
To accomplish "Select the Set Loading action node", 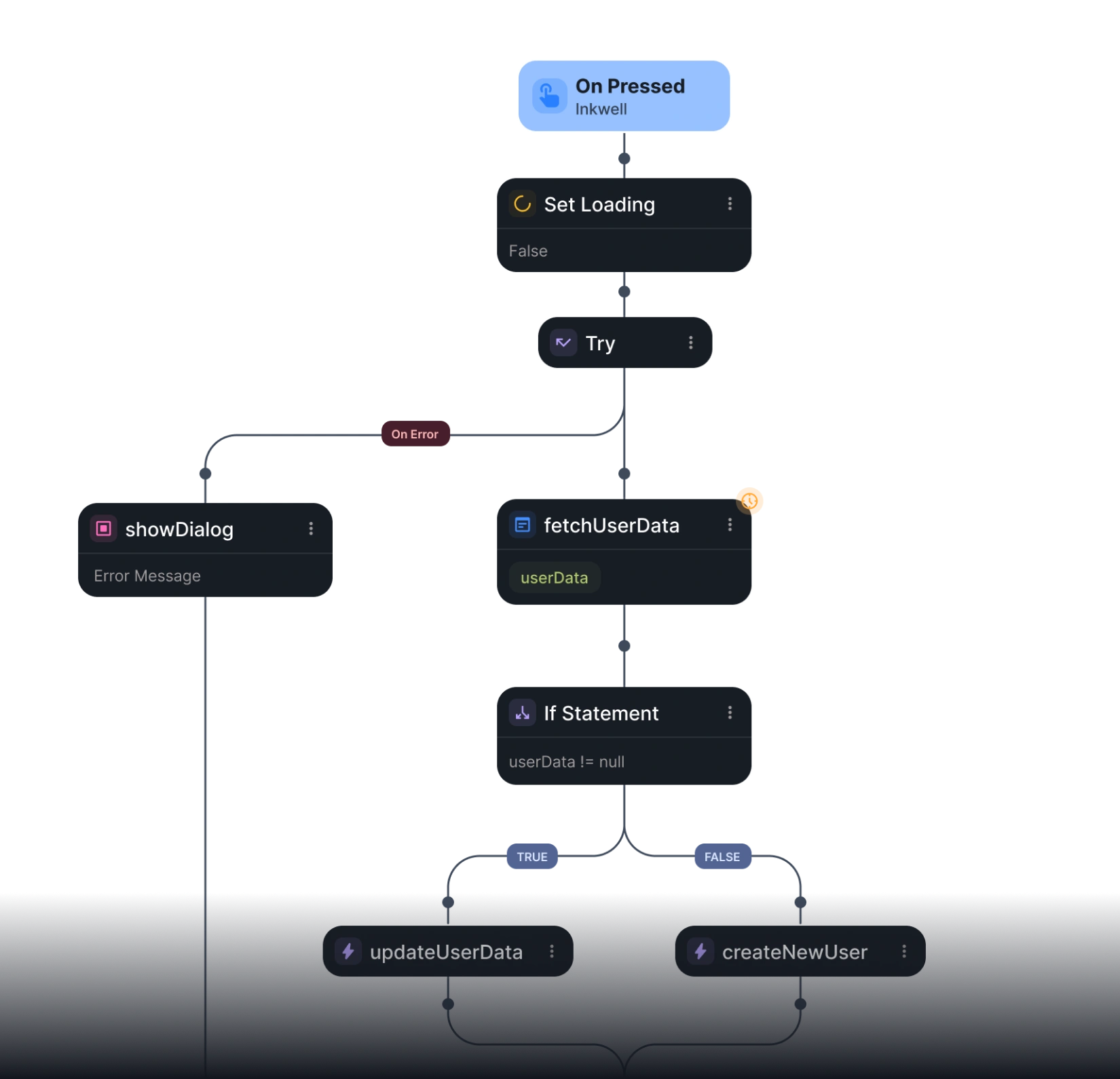I will [x=624, y=225].
